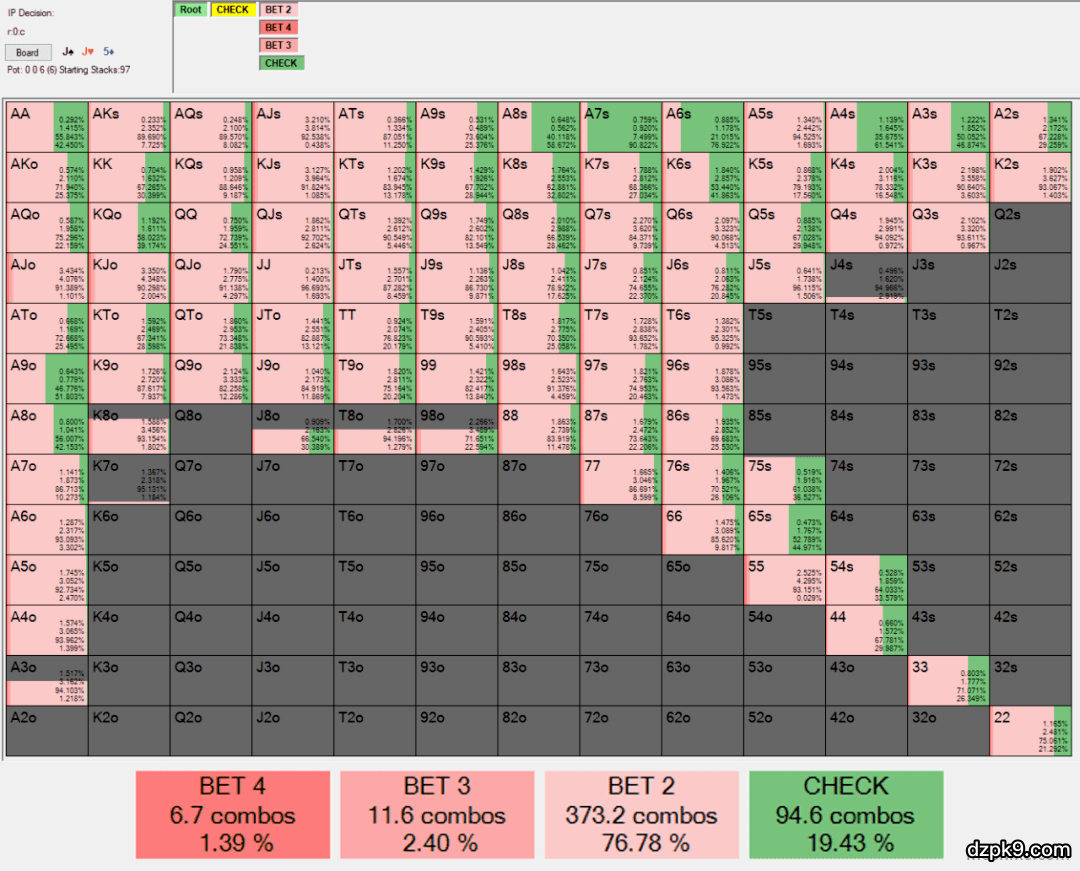Select the KK hand cell

(x=128, y=176)
